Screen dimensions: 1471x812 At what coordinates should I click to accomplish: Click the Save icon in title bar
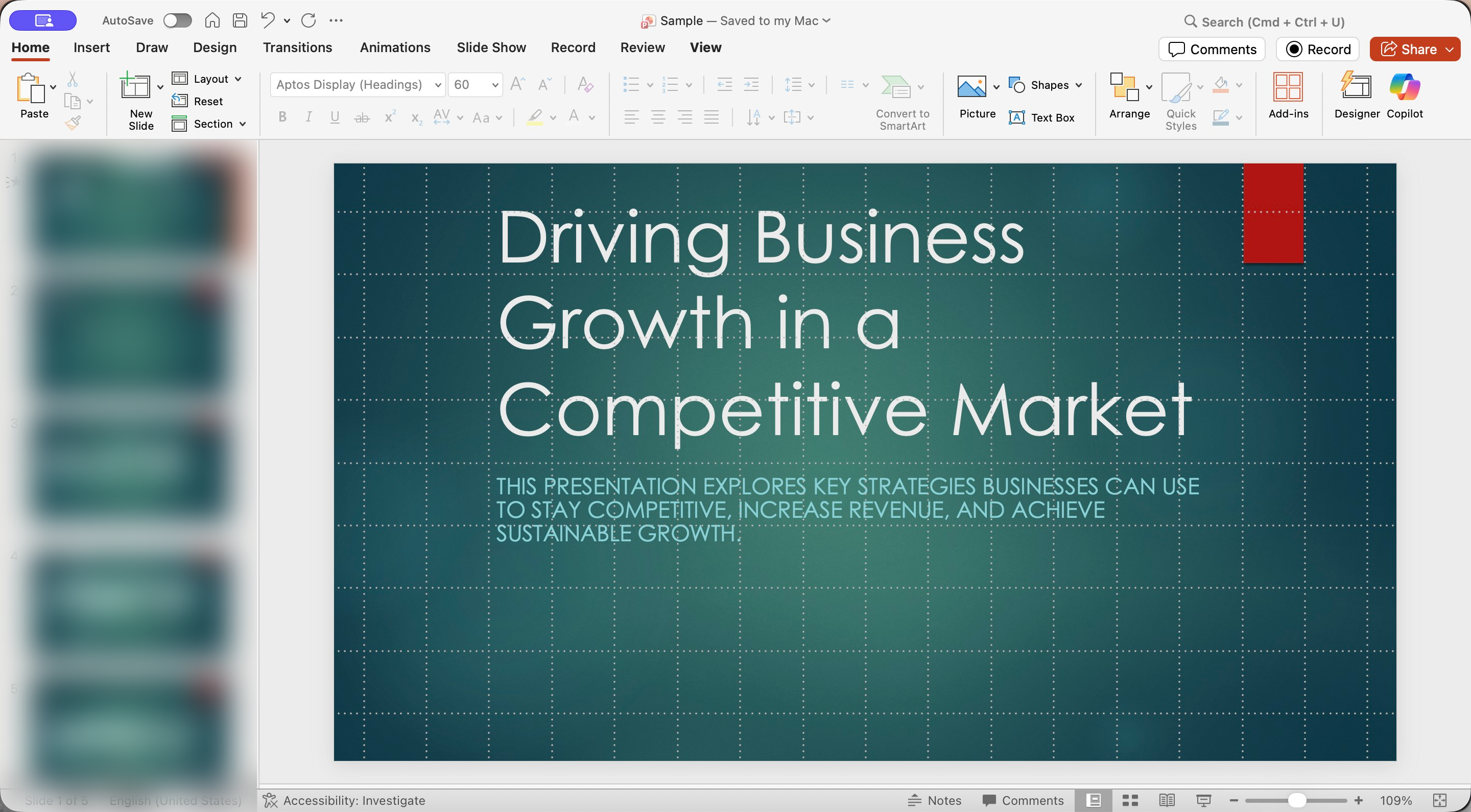point(240,20)
